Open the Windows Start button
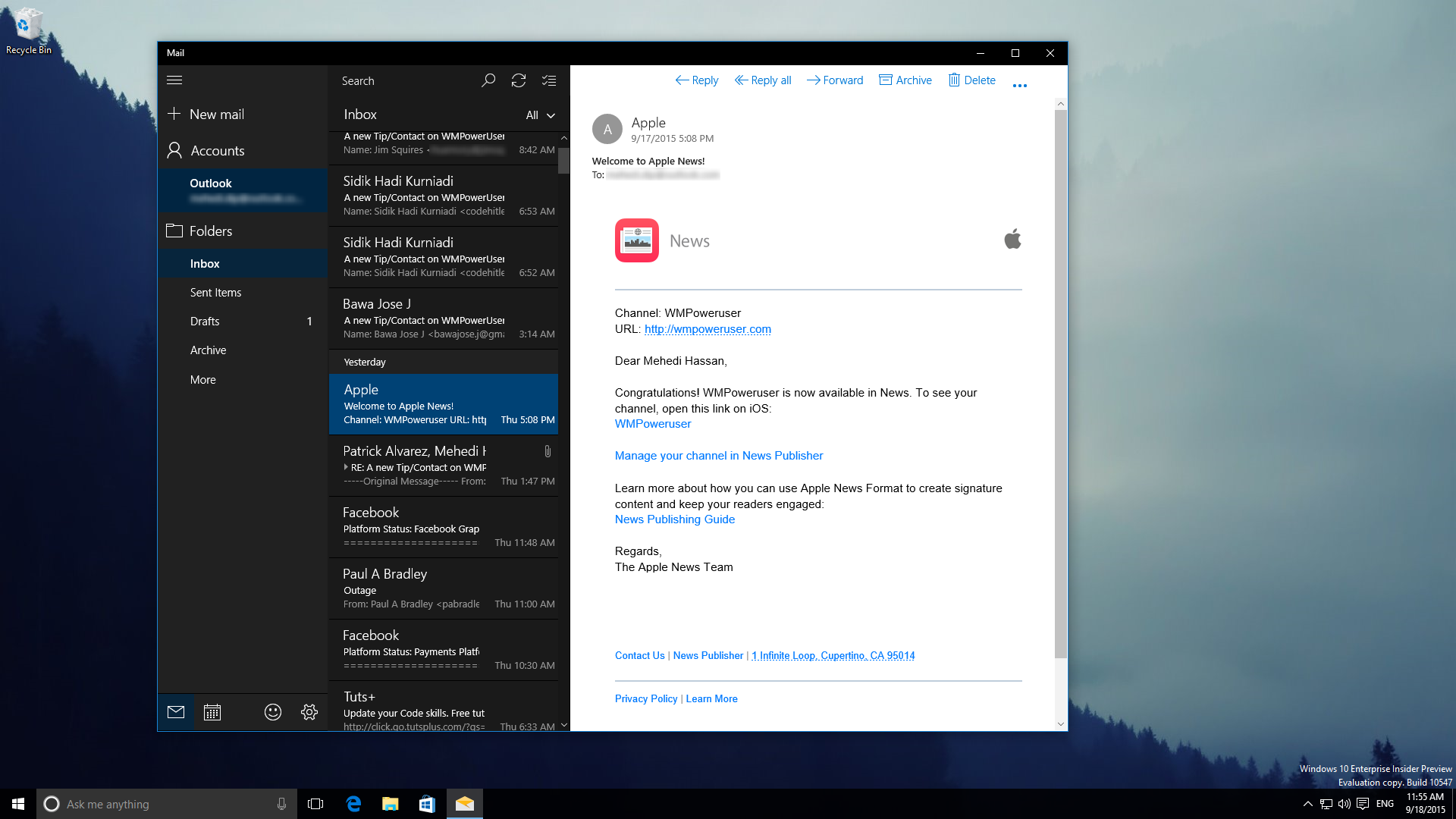 pyautogui.click(x=18, y=804)
